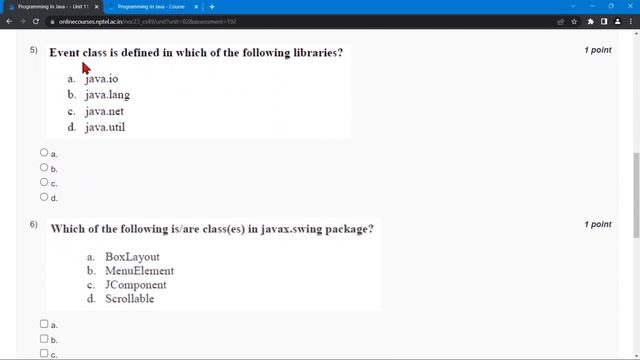Share this page icon

(560, 22)
